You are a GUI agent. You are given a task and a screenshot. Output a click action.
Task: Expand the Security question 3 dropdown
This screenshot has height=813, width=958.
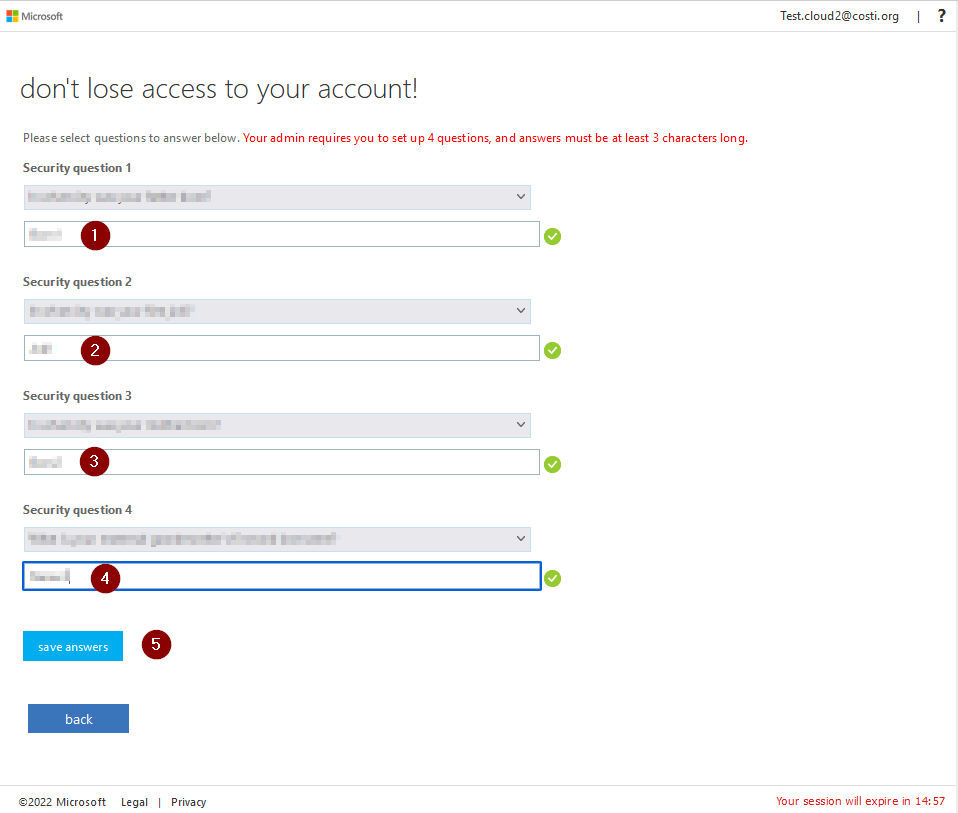coord(277,426)
